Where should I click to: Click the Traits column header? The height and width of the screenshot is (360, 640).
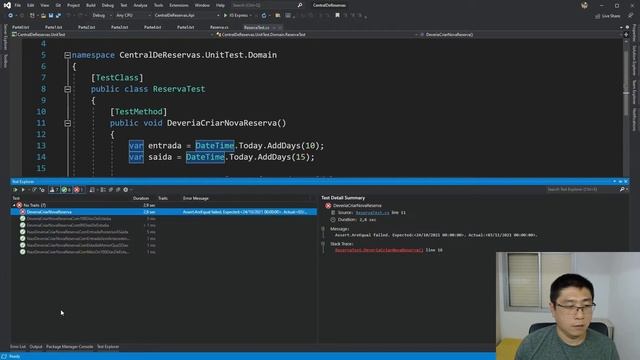point(163,198)
